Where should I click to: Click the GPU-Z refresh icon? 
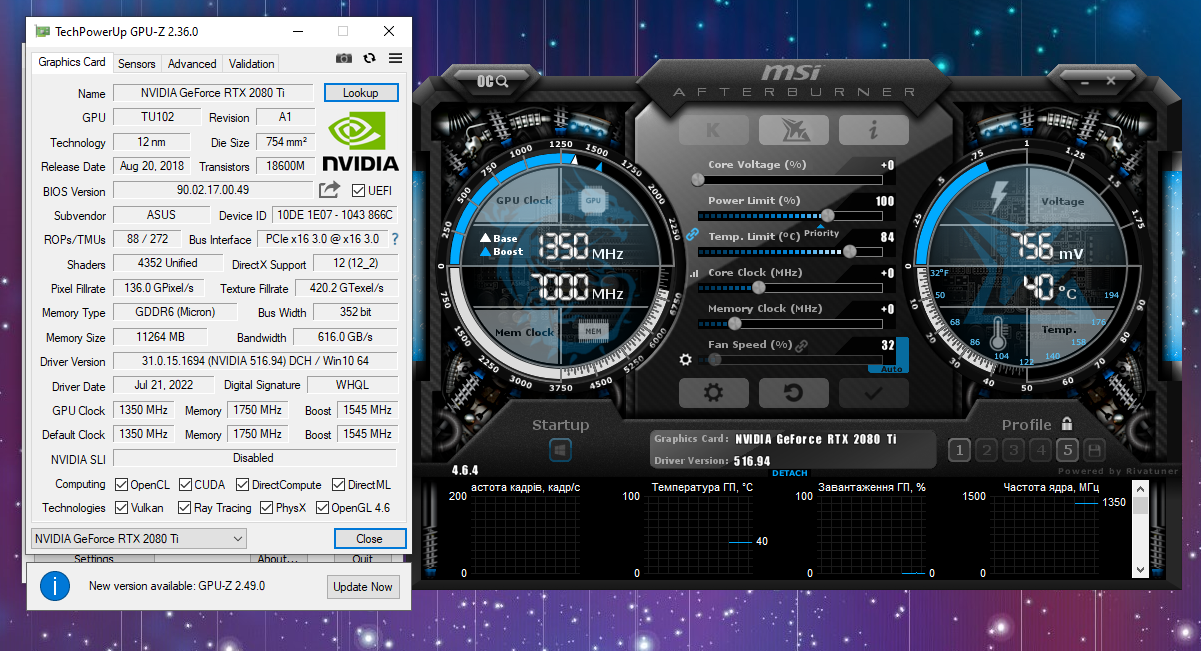370,59
